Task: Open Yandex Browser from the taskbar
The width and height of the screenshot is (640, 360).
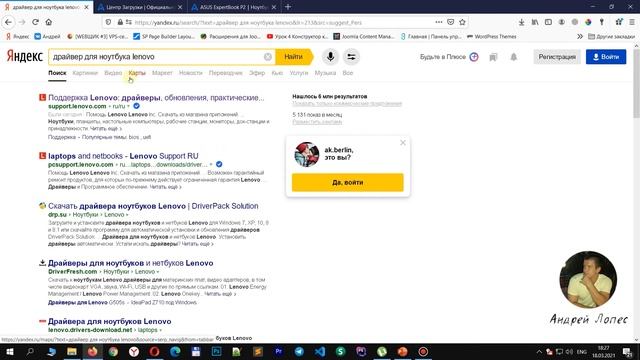Action: tap(133, 351)
